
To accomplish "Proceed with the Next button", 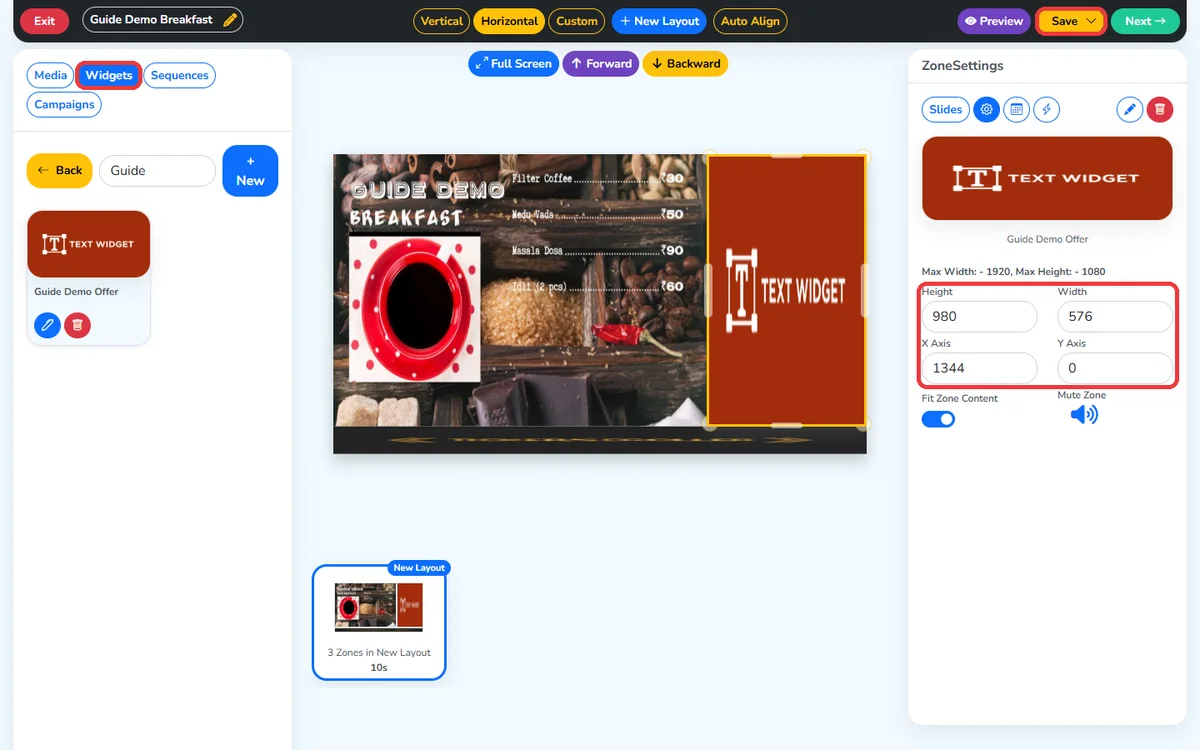I will point(1145,21).
